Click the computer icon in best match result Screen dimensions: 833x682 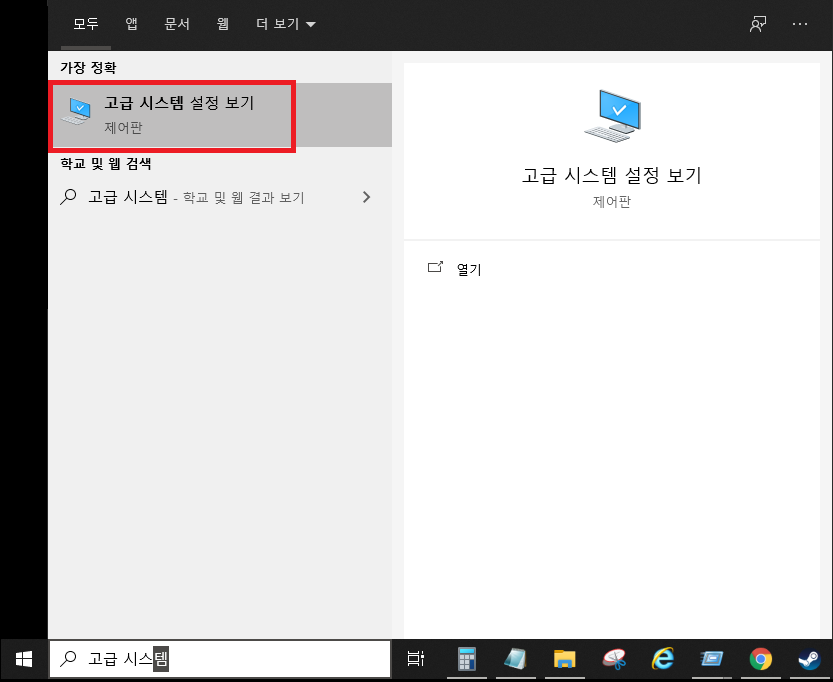[76, 111]
